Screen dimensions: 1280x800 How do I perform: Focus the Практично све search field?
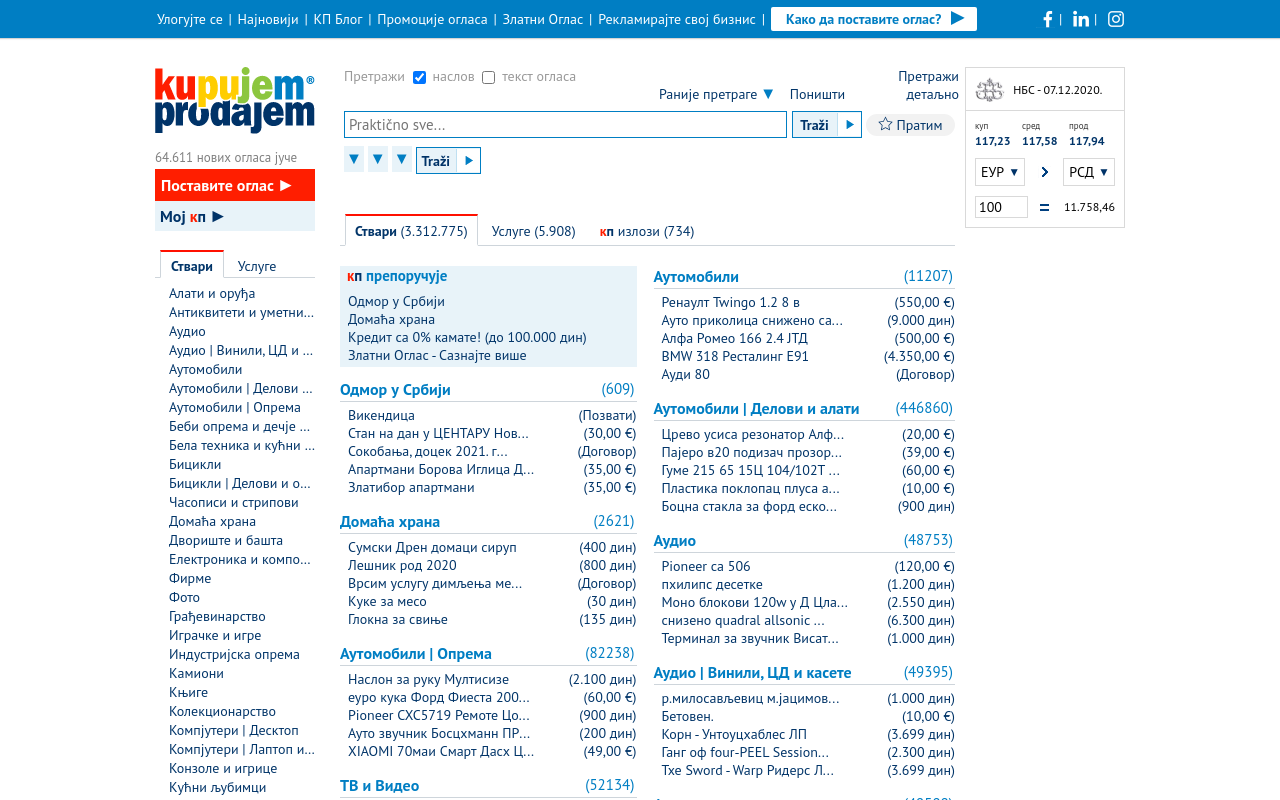click(566, 125)
